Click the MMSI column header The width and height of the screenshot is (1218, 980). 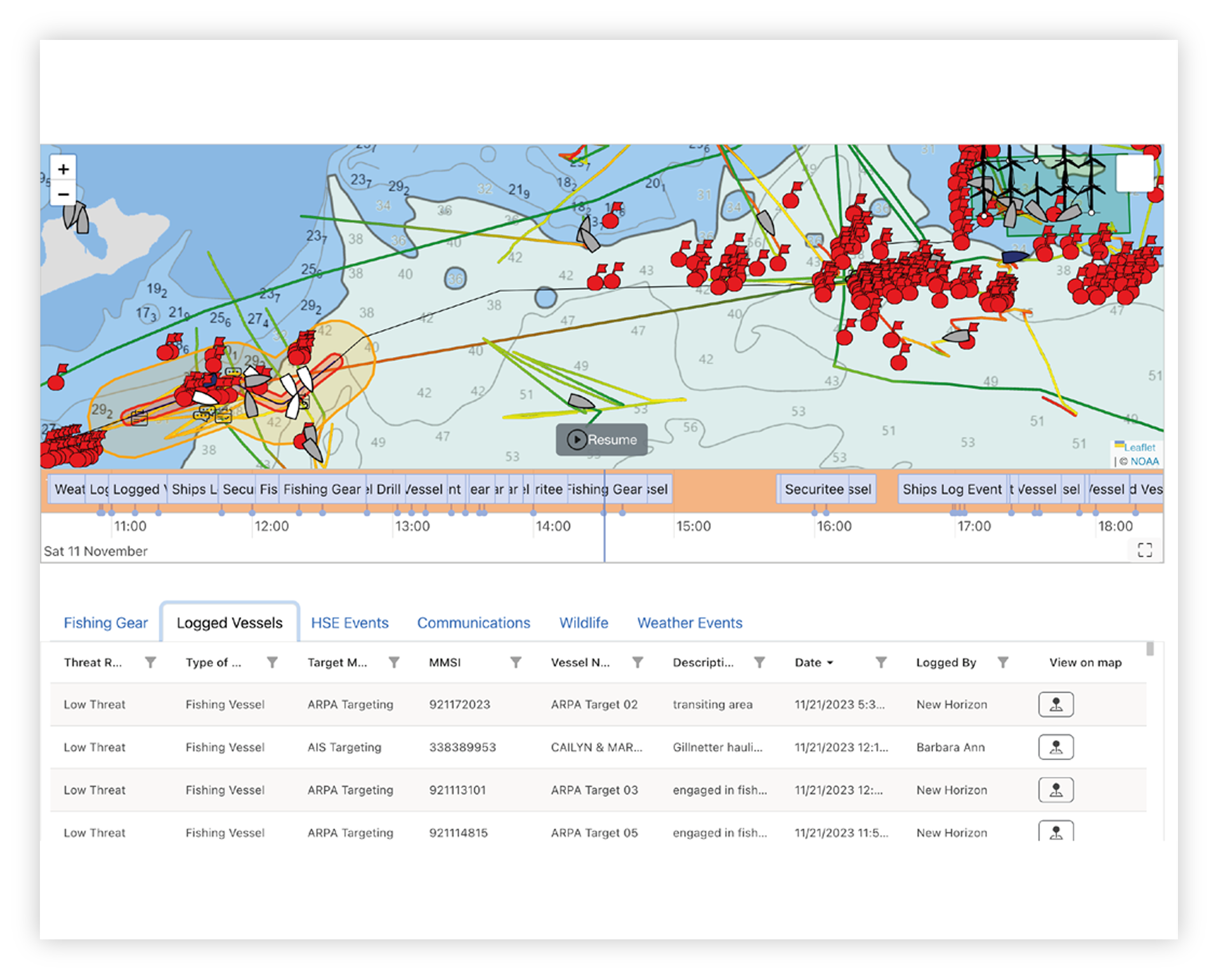pyautogui.click(x=445, y=662)
